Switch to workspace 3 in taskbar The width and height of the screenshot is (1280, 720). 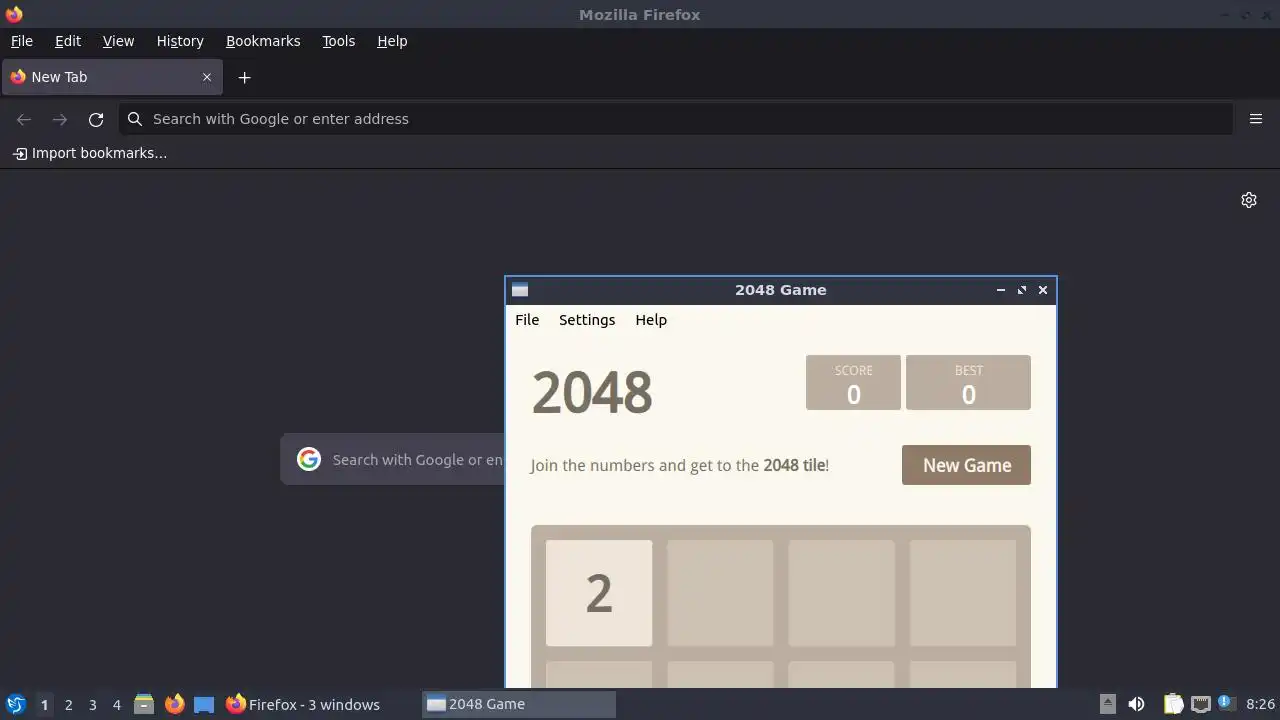(92, 704)
